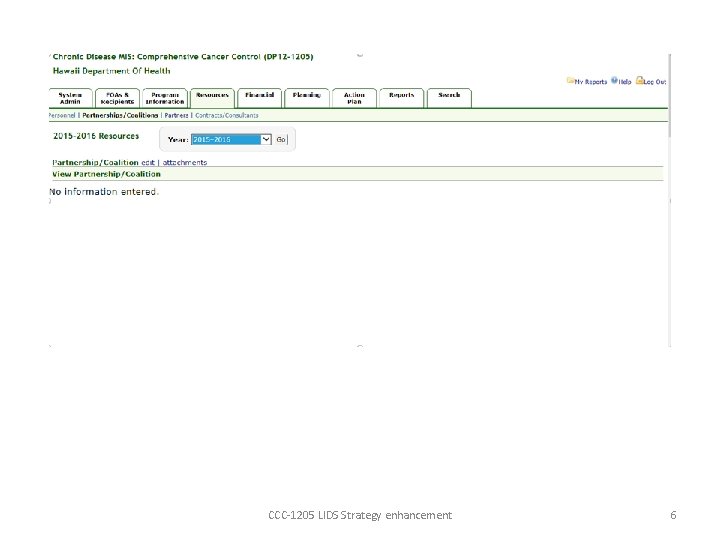Click the 'View Partnership/Coalition' heading
Screen dimensions: 720x540
pyautogui.click(x=107, y=174)
